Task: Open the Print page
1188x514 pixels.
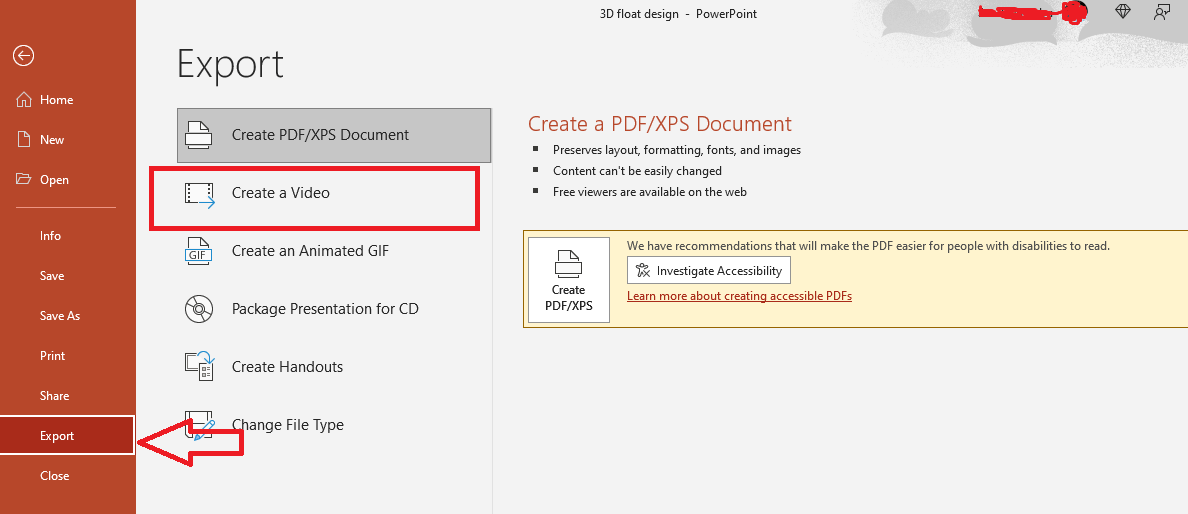Action: click(x=68, y=356)
